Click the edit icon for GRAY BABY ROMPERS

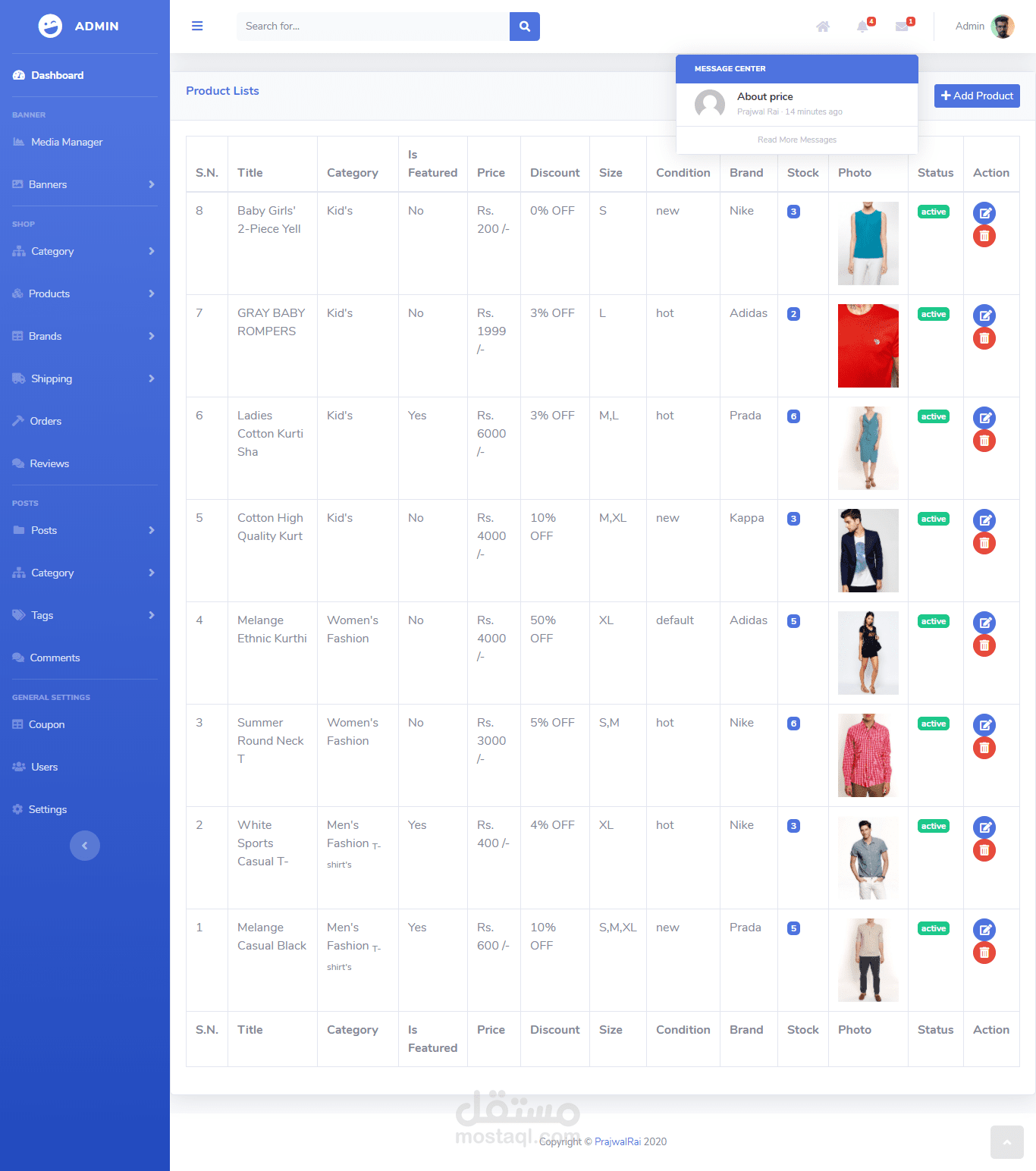pyautogui.click(x=984, y=316)
